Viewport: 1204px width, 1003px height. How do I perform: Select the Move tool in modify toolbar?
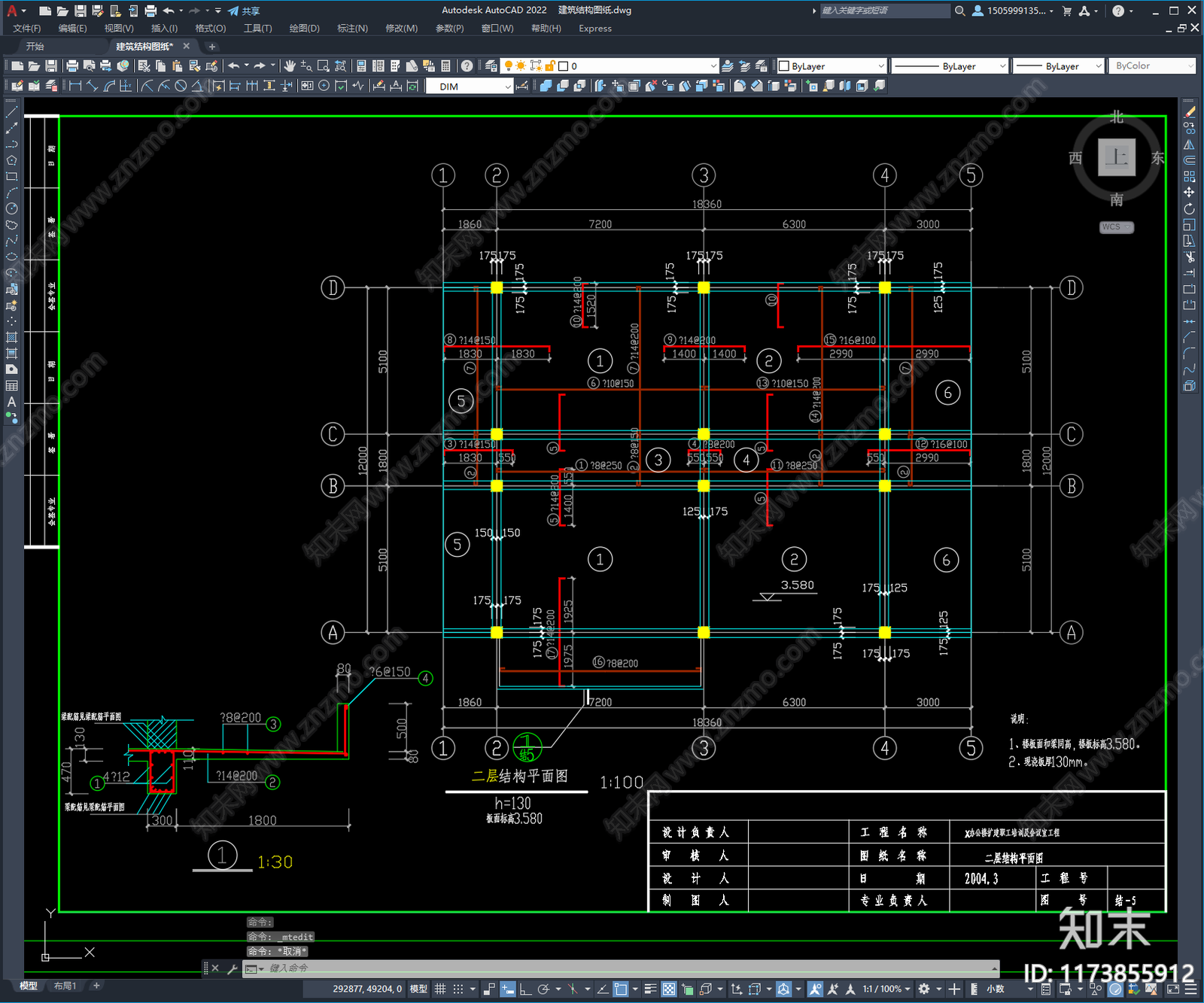1189,193
